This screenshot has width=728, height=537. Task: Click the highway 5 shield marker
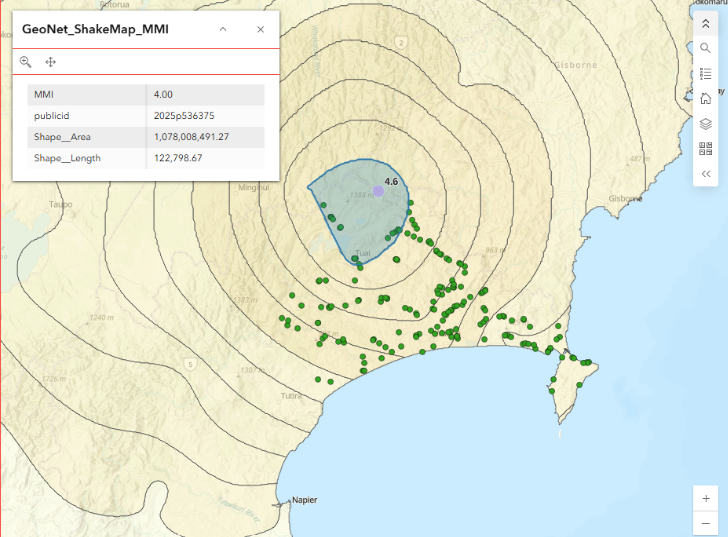[190, 364]
